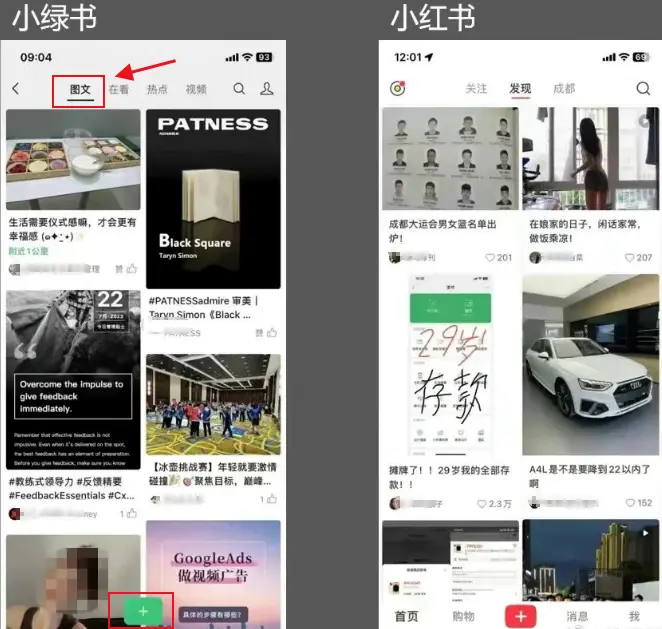
Task: Tap the back chevron in 小绿书
Action: tap(16, 89)
